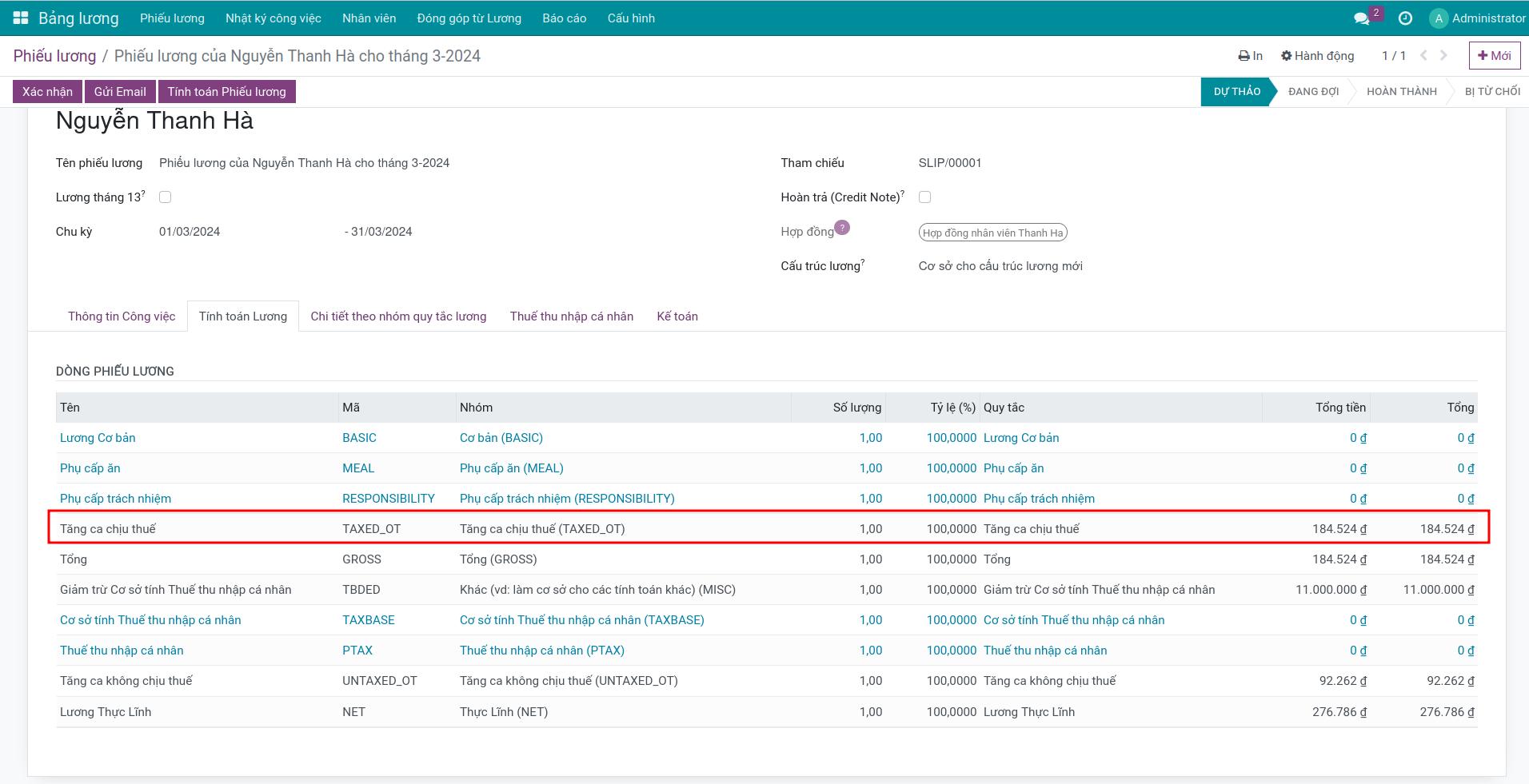
Task: Switch to the Thuế thu nhập cá nhân tab
Action: (x=572, y=316)
